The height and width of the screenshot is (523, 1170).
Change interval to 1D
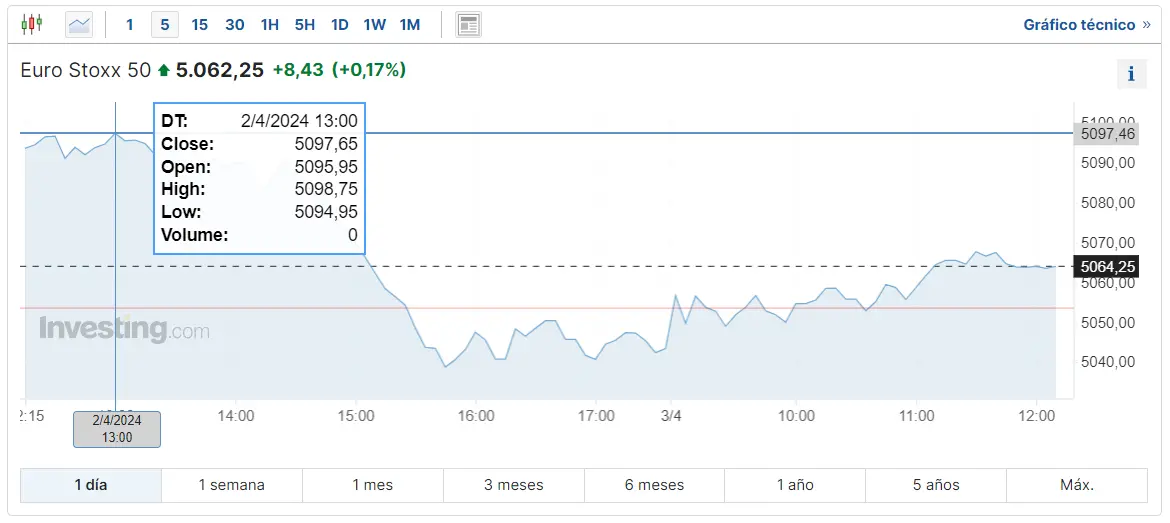coord(339,24)
